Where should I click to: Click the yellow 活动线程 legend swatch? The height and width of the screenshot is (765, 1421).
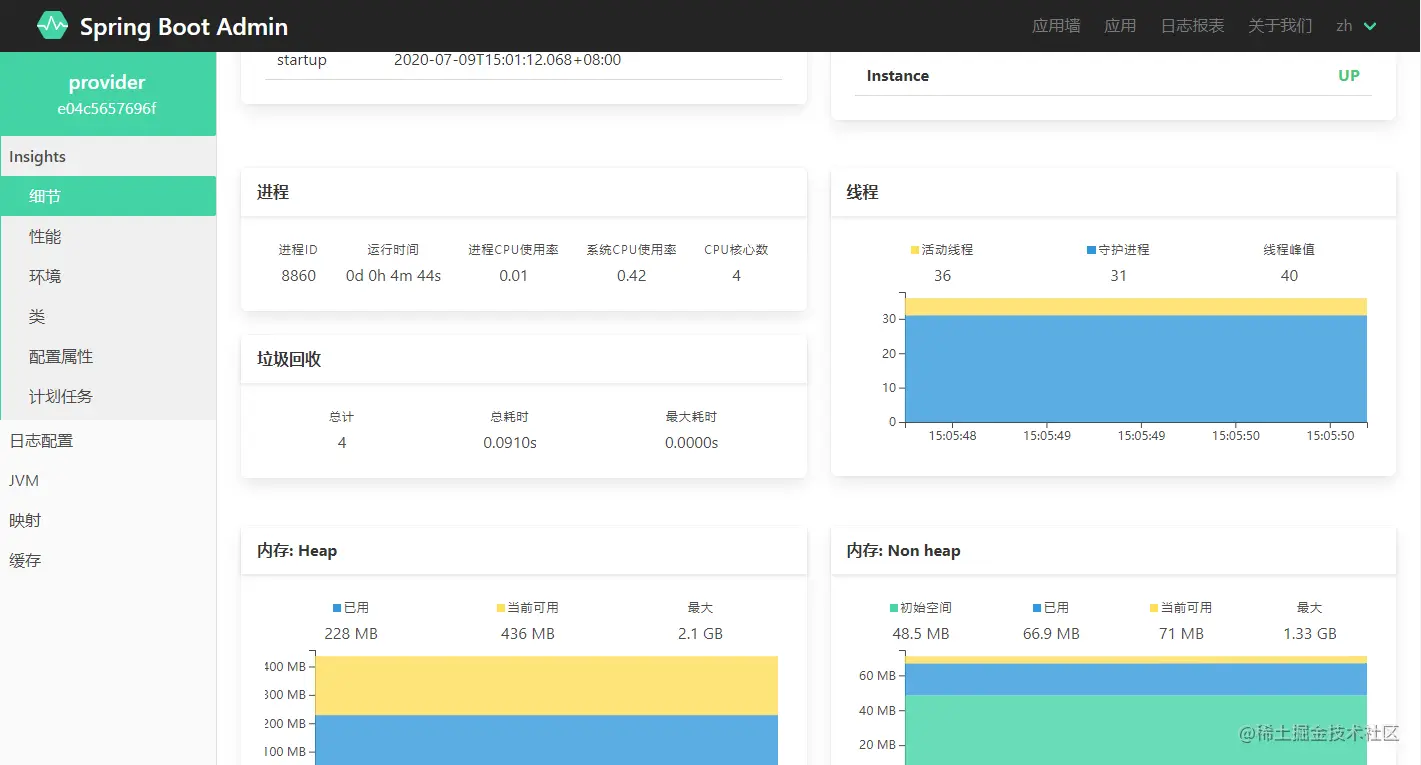tap(915, 250)
